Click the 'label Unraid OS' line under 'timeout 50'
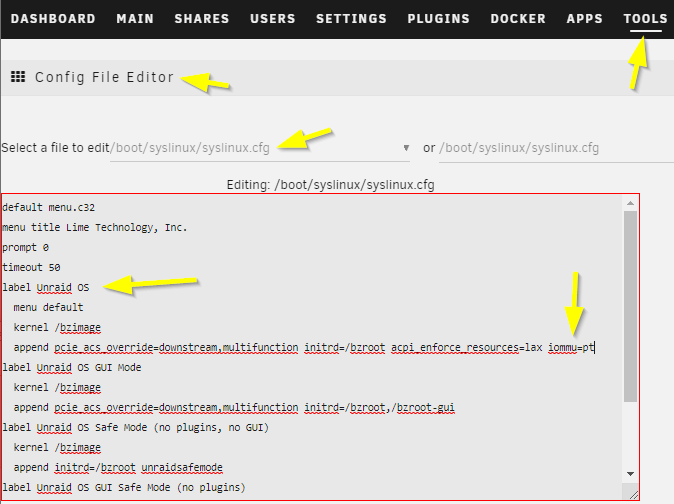674x504 pixels. (x=46, y=287)
